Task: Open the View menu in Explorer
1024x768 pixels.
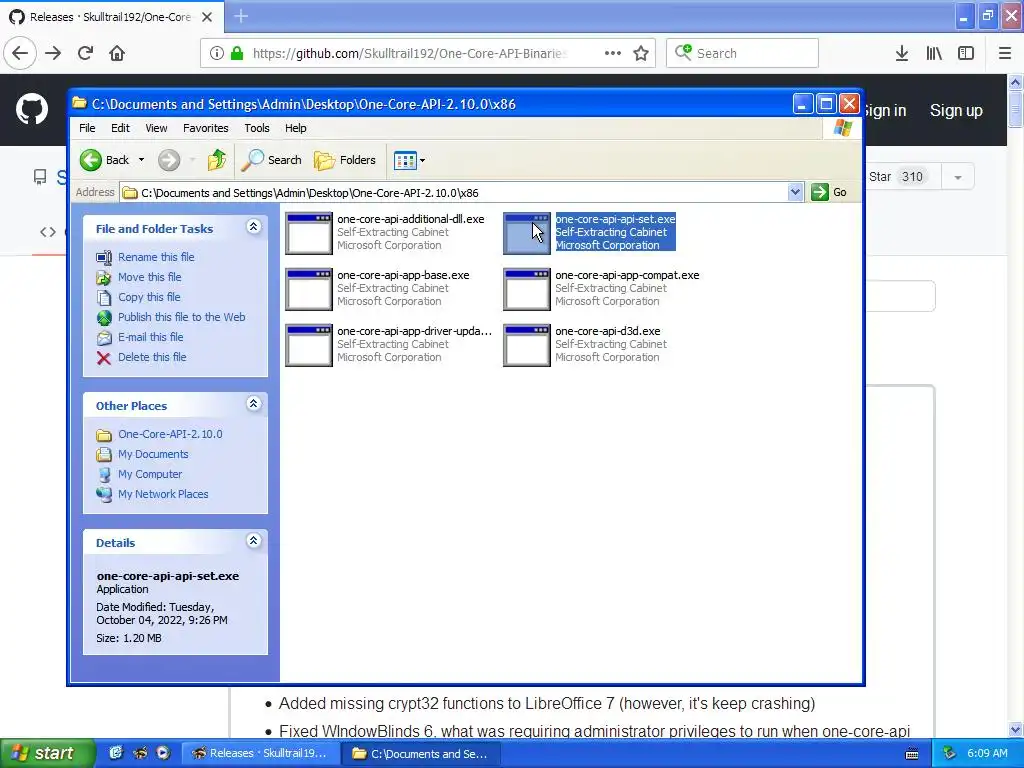Action: pos(156,128)
